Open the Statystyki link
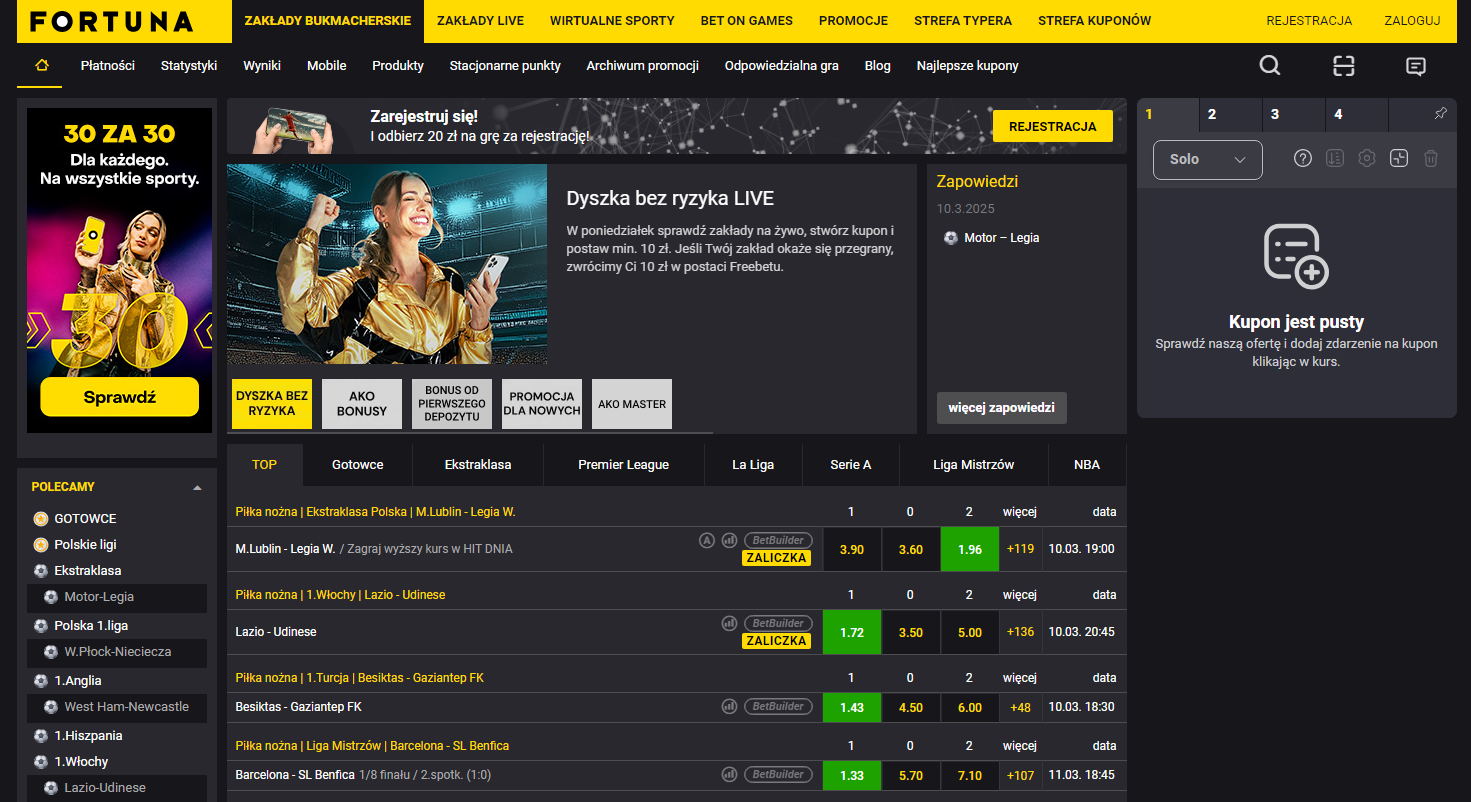The width and height of the screenshot is (1471, 802). 189,65
